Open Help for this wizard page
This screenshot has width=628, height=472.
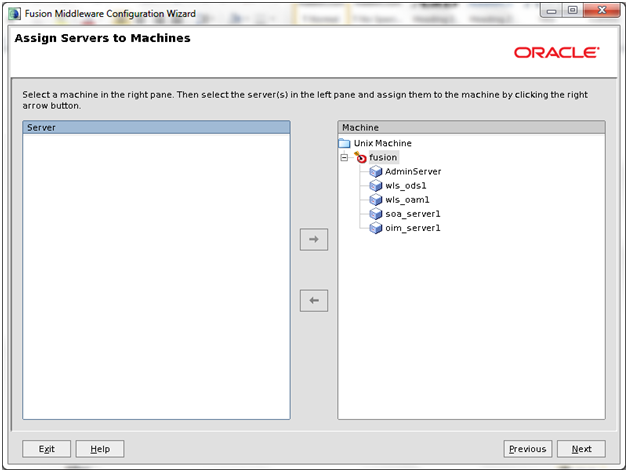[x=100, y=449]
